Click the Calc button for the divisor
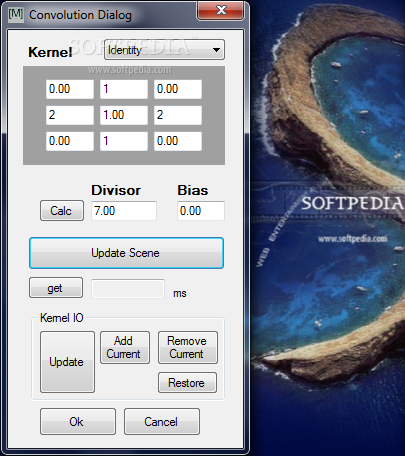The width and height of the screenshot is (405, 456). (x=62, y=210)
